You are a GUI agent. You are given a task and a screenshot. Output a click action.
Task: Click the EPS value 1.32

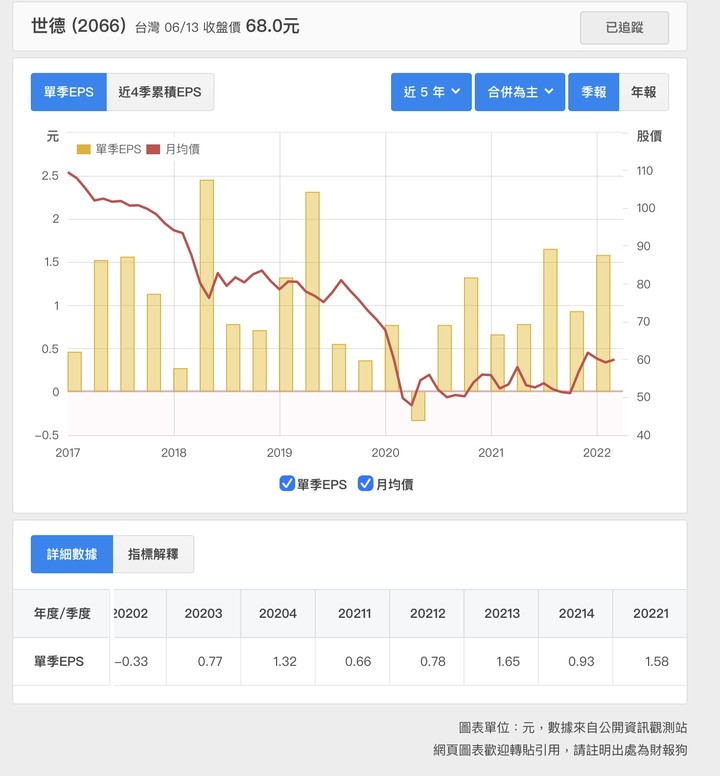pyautogui.click(x=285, y=662)
